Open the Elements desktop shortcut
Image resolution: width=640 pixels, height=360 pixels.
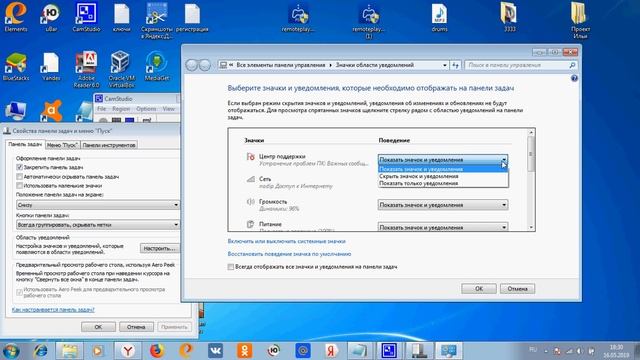16,17
